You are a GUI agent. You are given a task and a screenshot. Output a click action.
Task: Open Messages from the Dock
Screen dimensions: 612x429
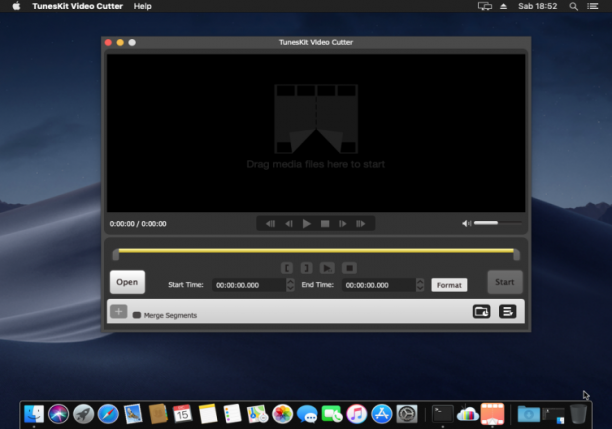pos(307,414)
